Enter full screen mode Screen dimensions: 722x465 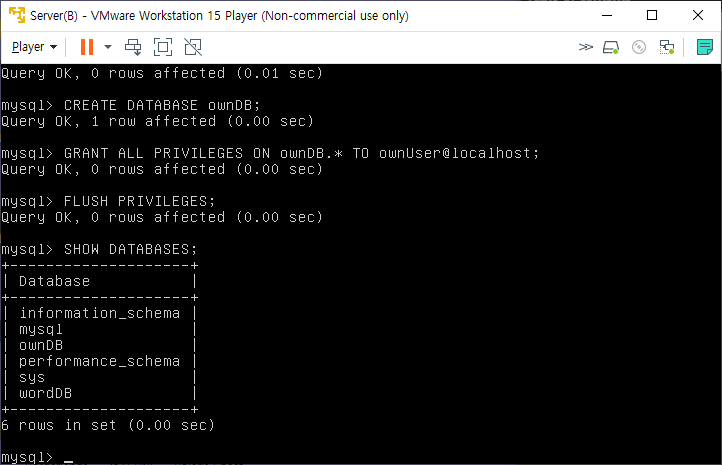click(x=163, y=47)
